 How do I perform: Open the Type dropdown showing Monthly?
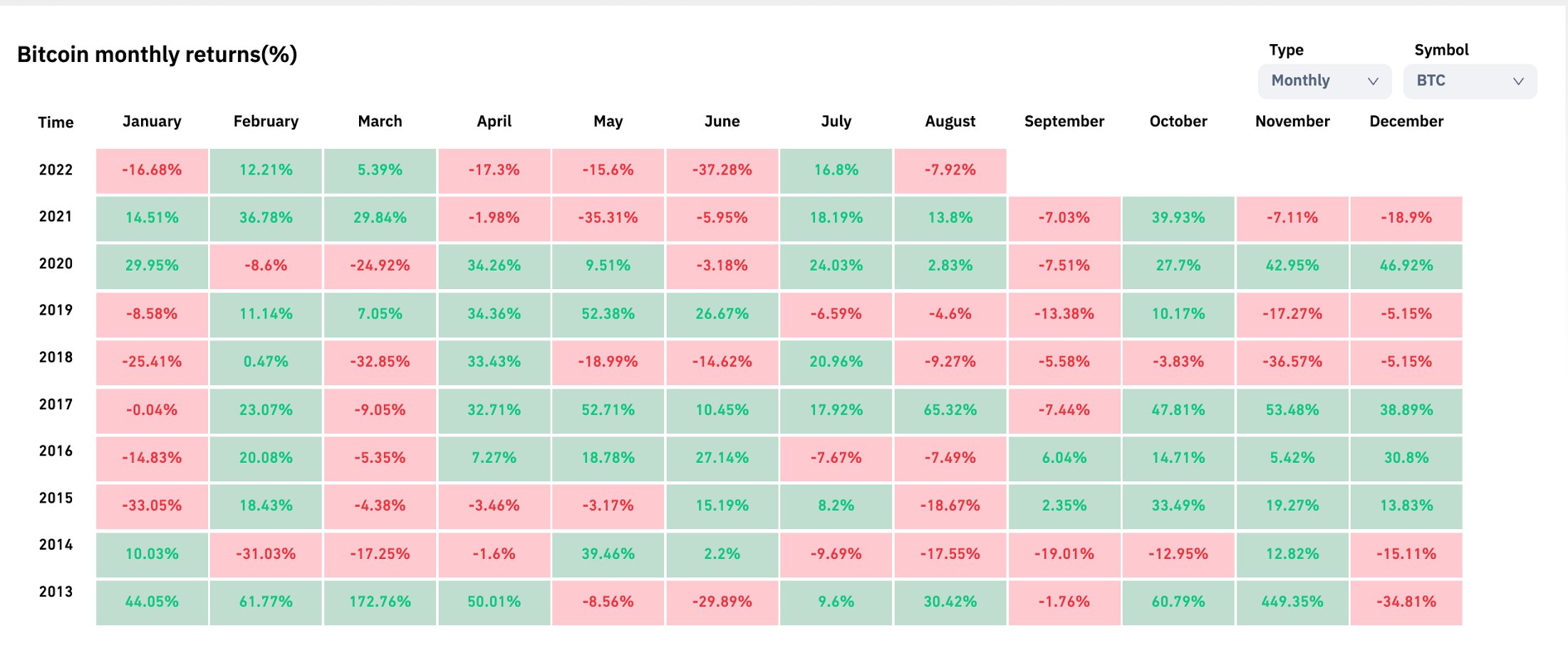(1324, 81)
